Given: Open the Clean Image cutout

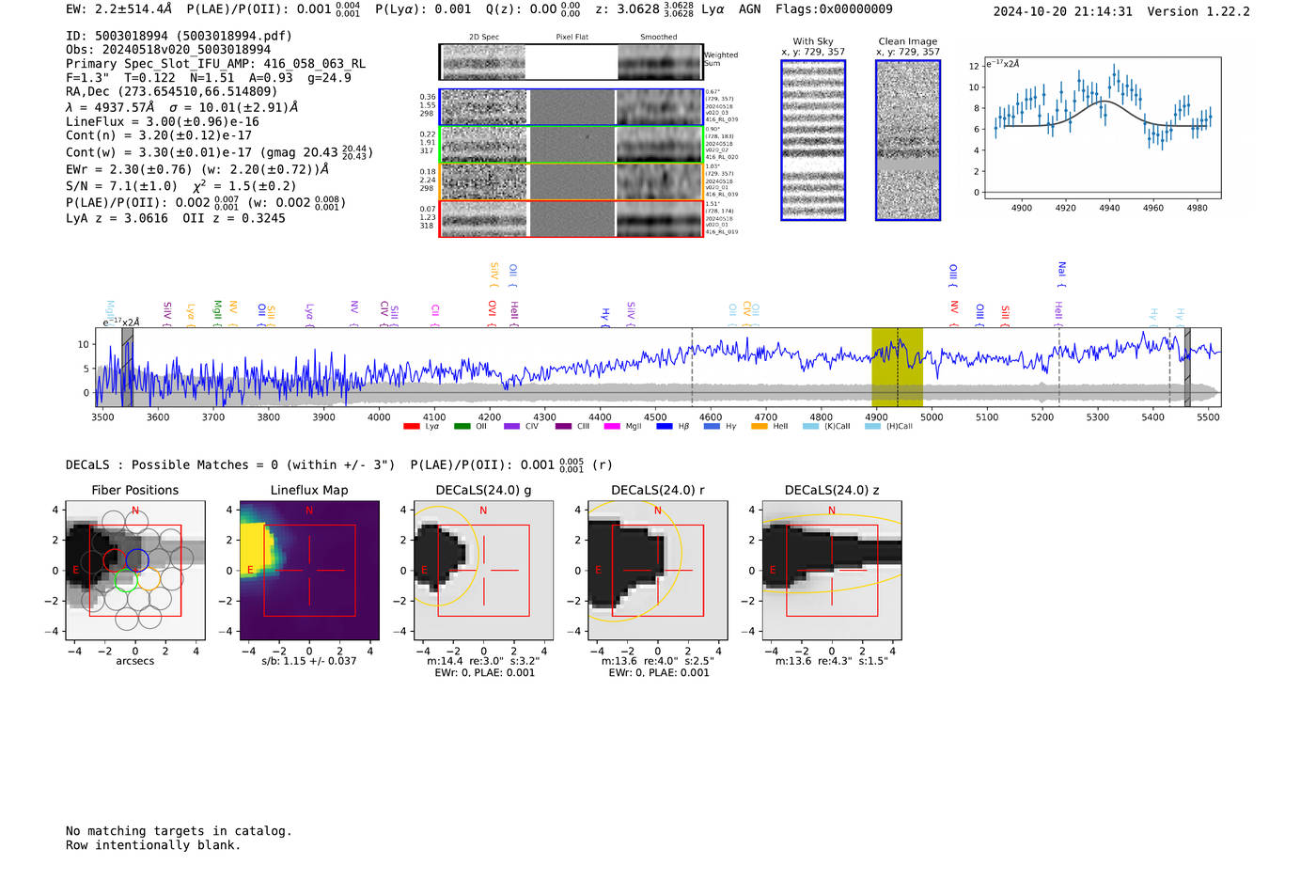Looking at the screenshot, I should coord(908,140).
